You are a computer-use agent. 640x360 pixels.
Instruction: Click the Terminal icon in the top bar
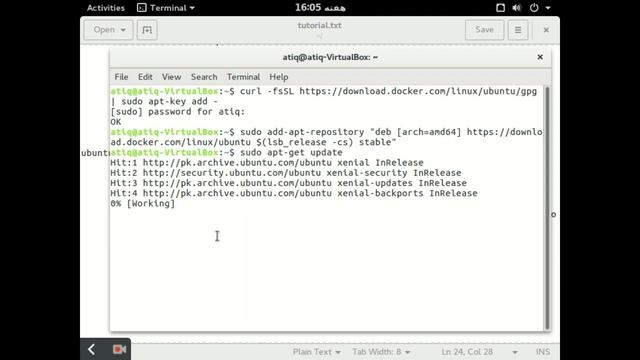[x=142, y=8]
